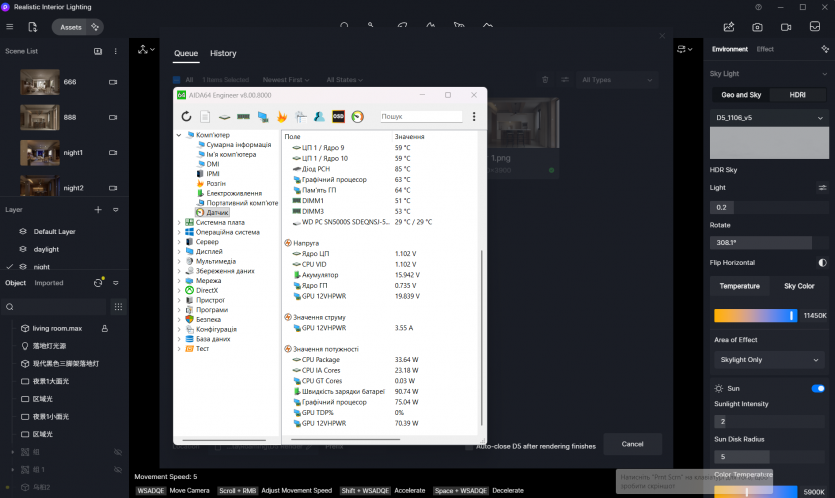Open the AIDA64 three-dot menu

[x=473, y=117]
